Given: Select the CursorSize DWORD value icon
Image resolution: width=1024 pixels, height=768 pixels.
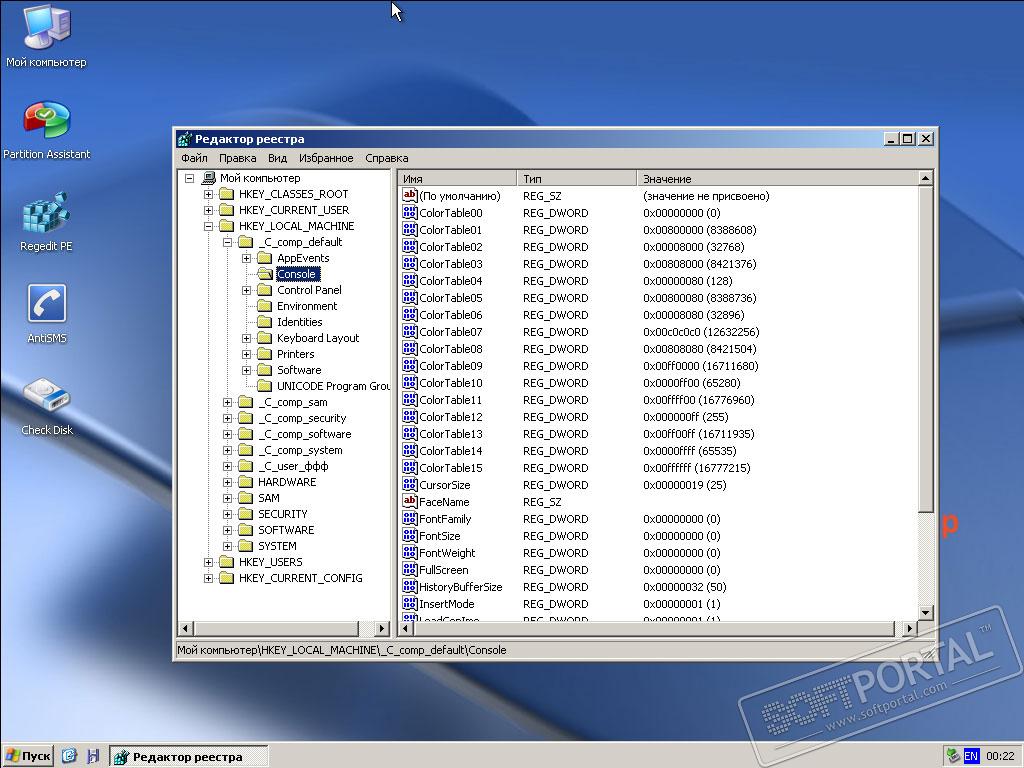Looking at the screenshot, I should (409, 484).
